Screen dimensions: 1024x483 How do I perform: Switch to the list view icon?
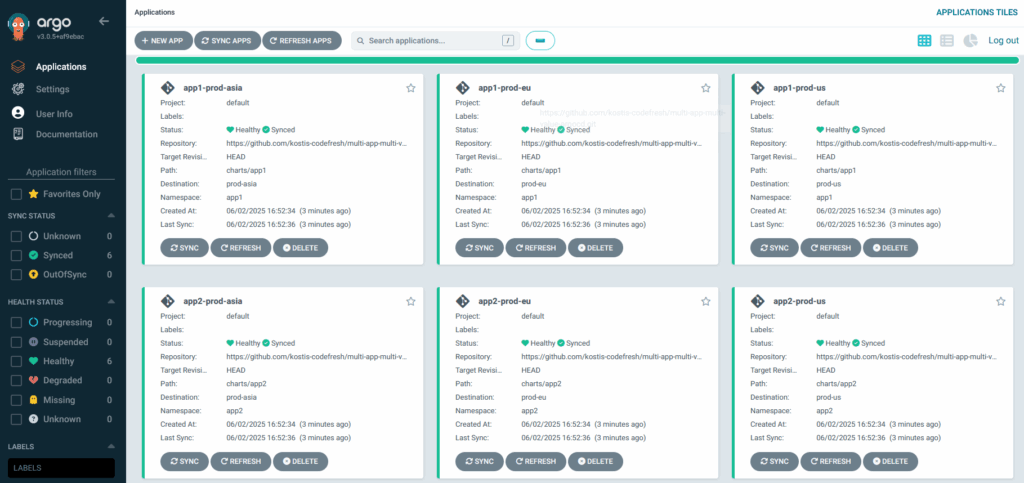click(x=947, y=40)
